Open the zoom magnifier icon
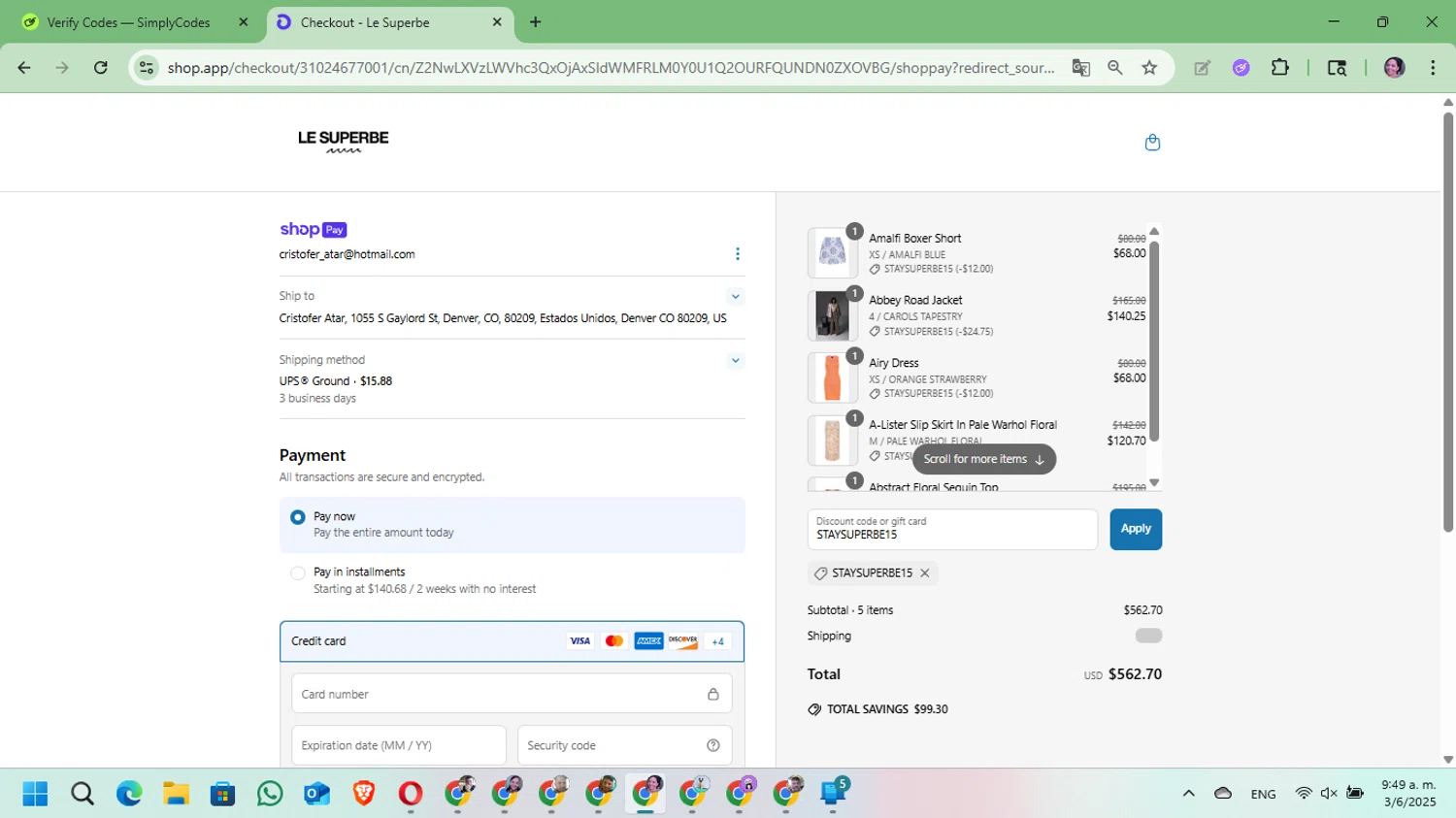 (1115, 68)
